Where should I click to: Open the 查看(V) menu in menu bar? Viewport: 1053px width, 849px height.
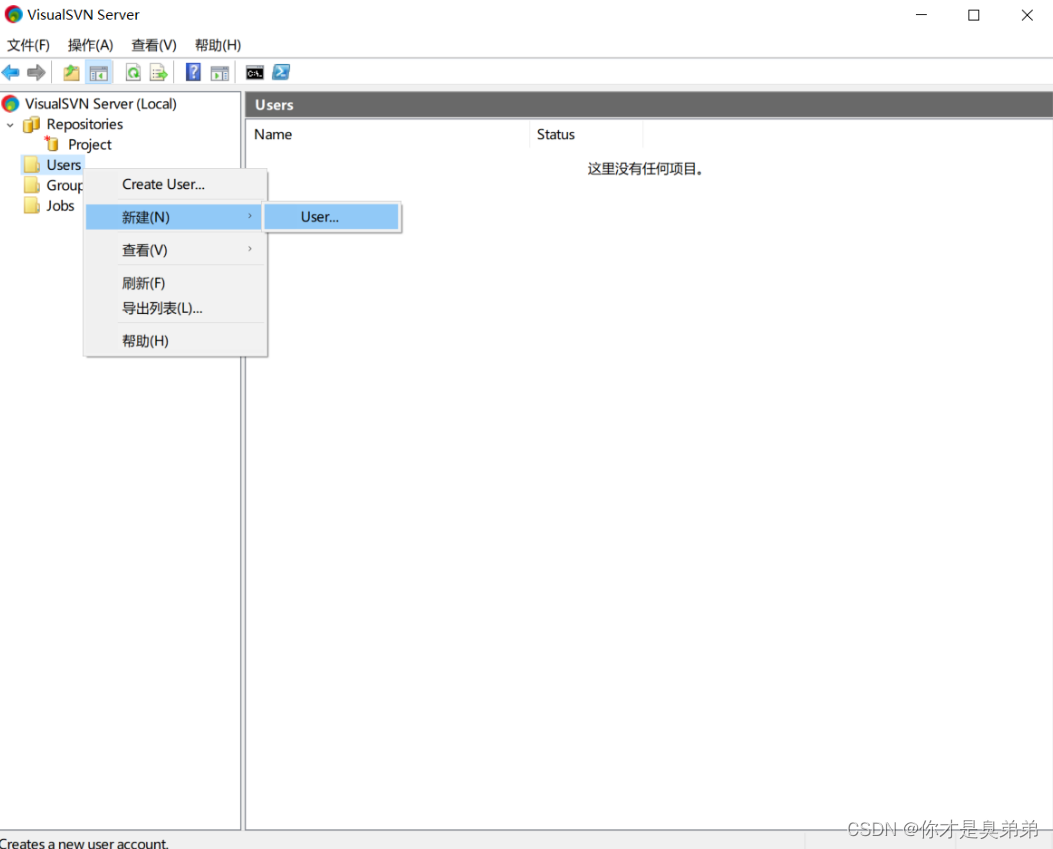click(154, 45)
